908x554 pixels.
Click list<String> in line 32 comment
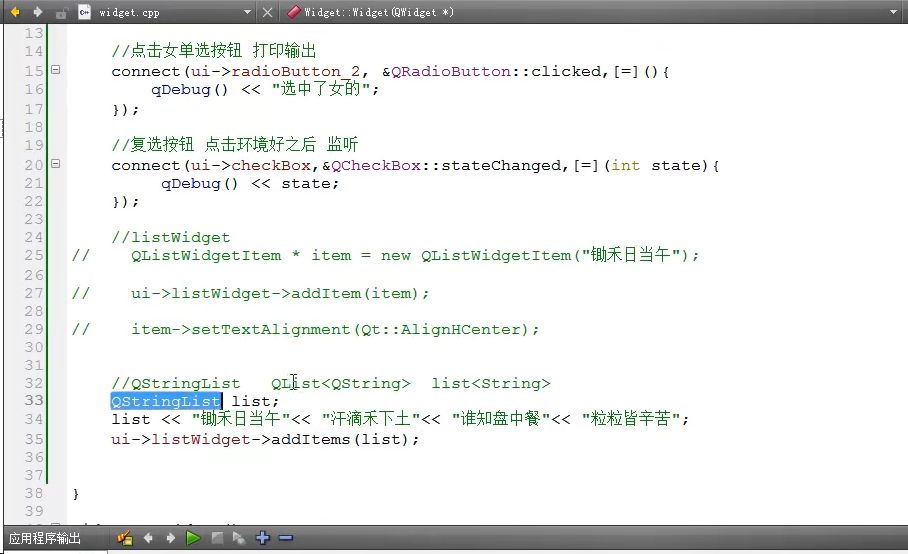pyautogui.click(x=491, y=383)
